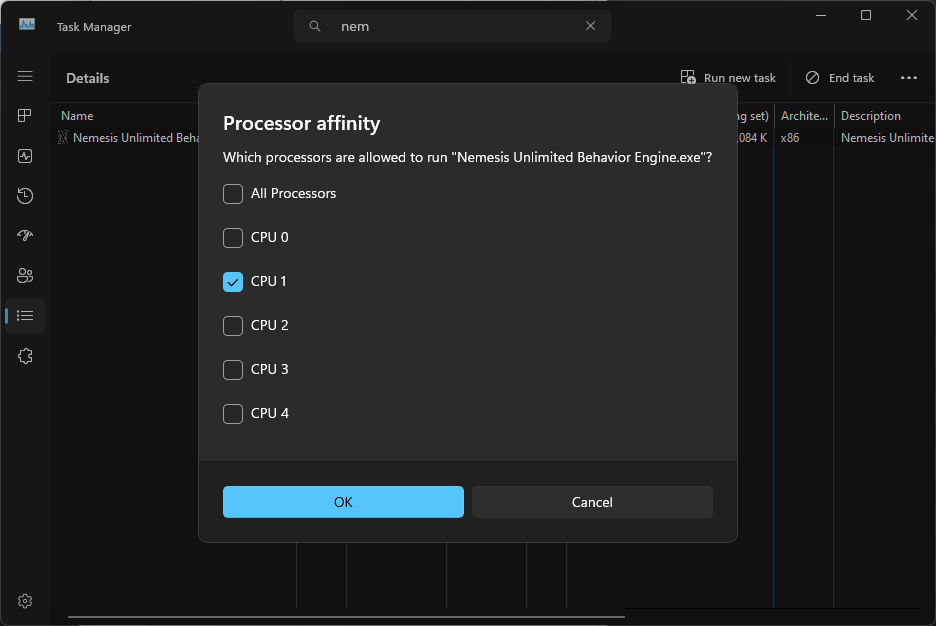Screen dimensions: 936x626
Task: Cancel the Processor affinity dialog
Action: pos(592,502)
